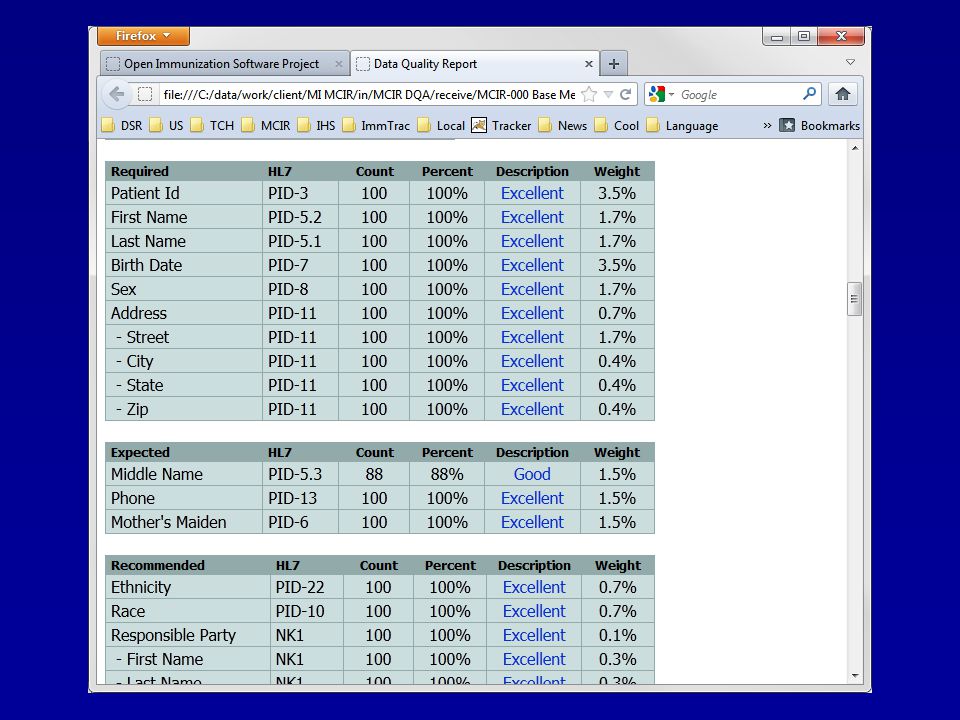Open the IHS bookmarks folder
The image size is (960, 720).
[317, 126]
